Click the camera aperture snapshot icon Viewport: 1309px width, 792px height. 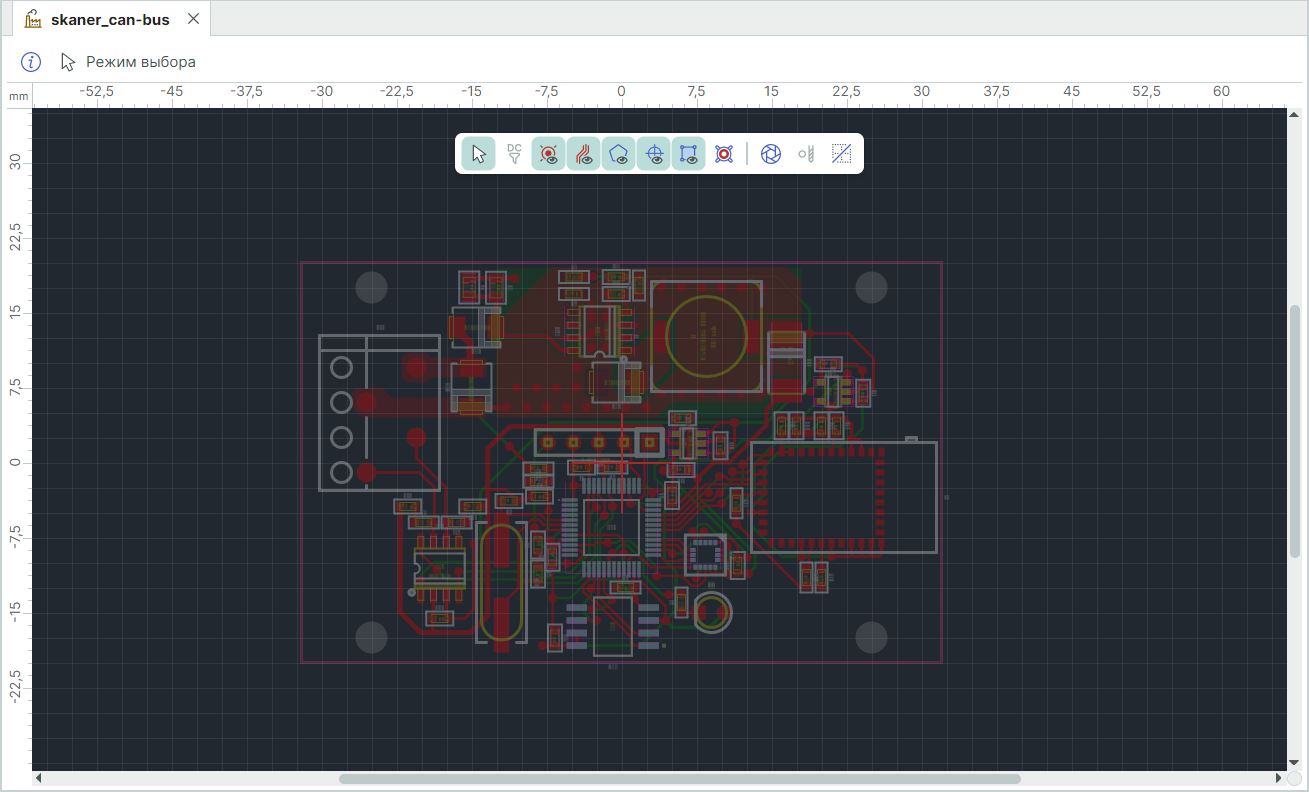[x=771, y=154]
